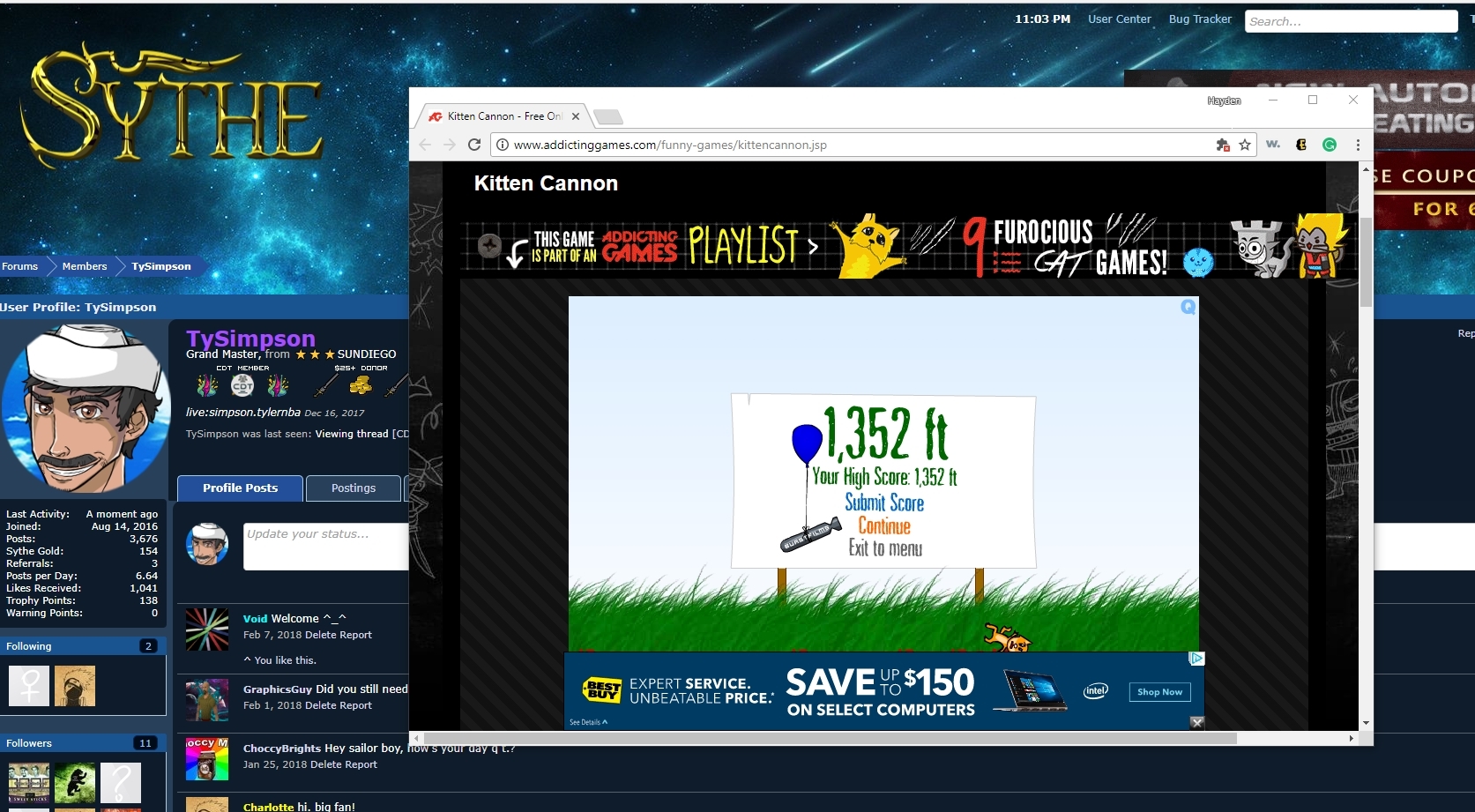1475x812 pixels.
Task: Open Bug Tracker on Sythe
Action: coord(1200,19)
